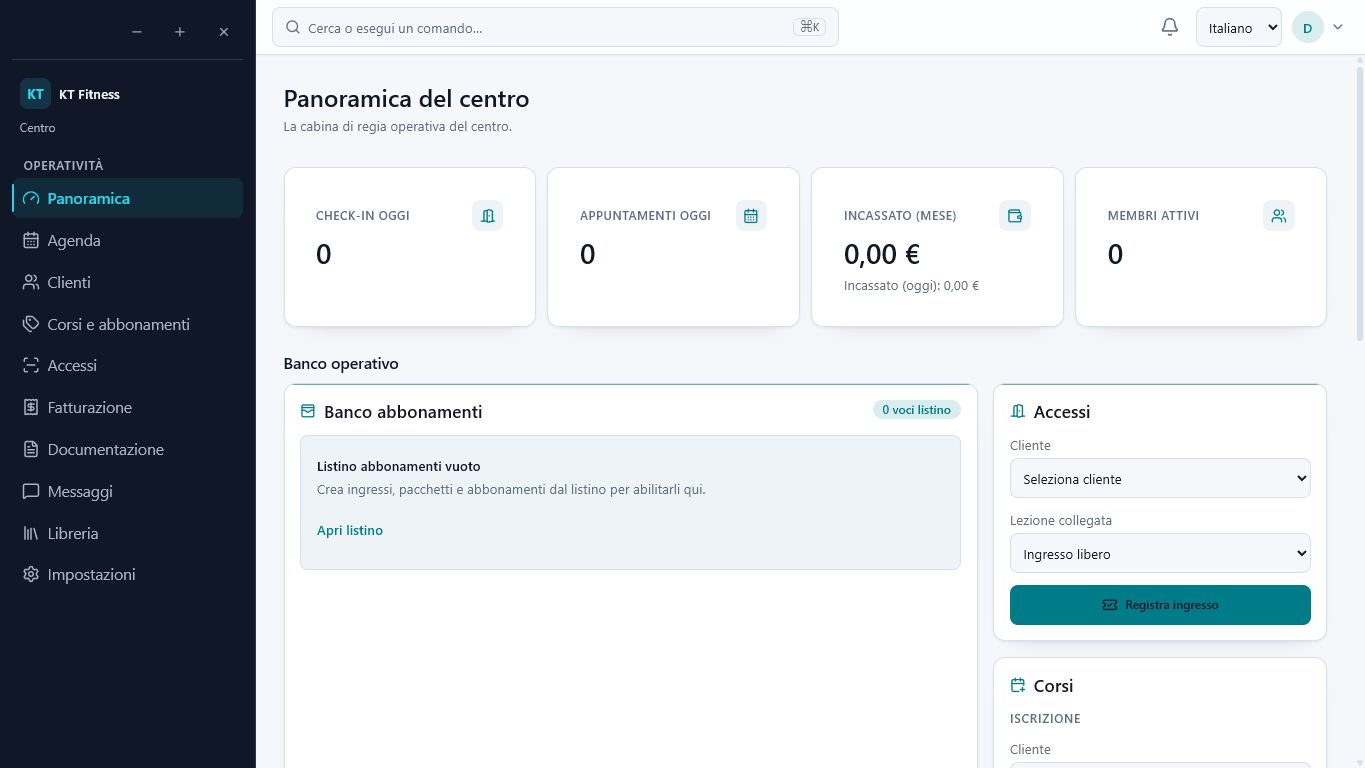This screenshot has width=1365, height=768.
Task: Click the Fatturazione receipt icon
Action: [x=31, y=407]
